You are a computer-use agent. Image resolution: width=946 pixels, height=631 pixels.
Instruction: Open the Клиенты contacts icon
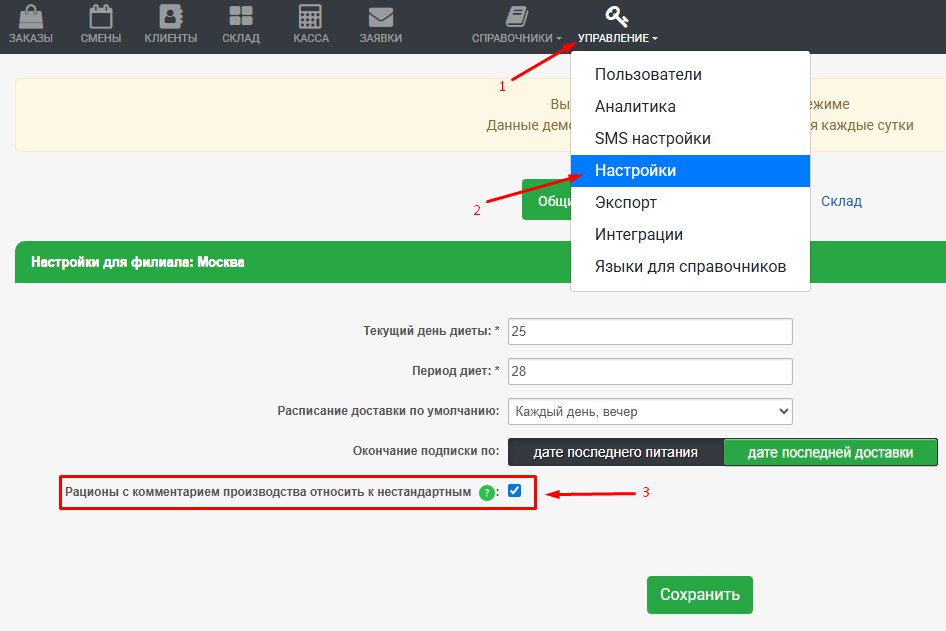[x=170, y=17]
